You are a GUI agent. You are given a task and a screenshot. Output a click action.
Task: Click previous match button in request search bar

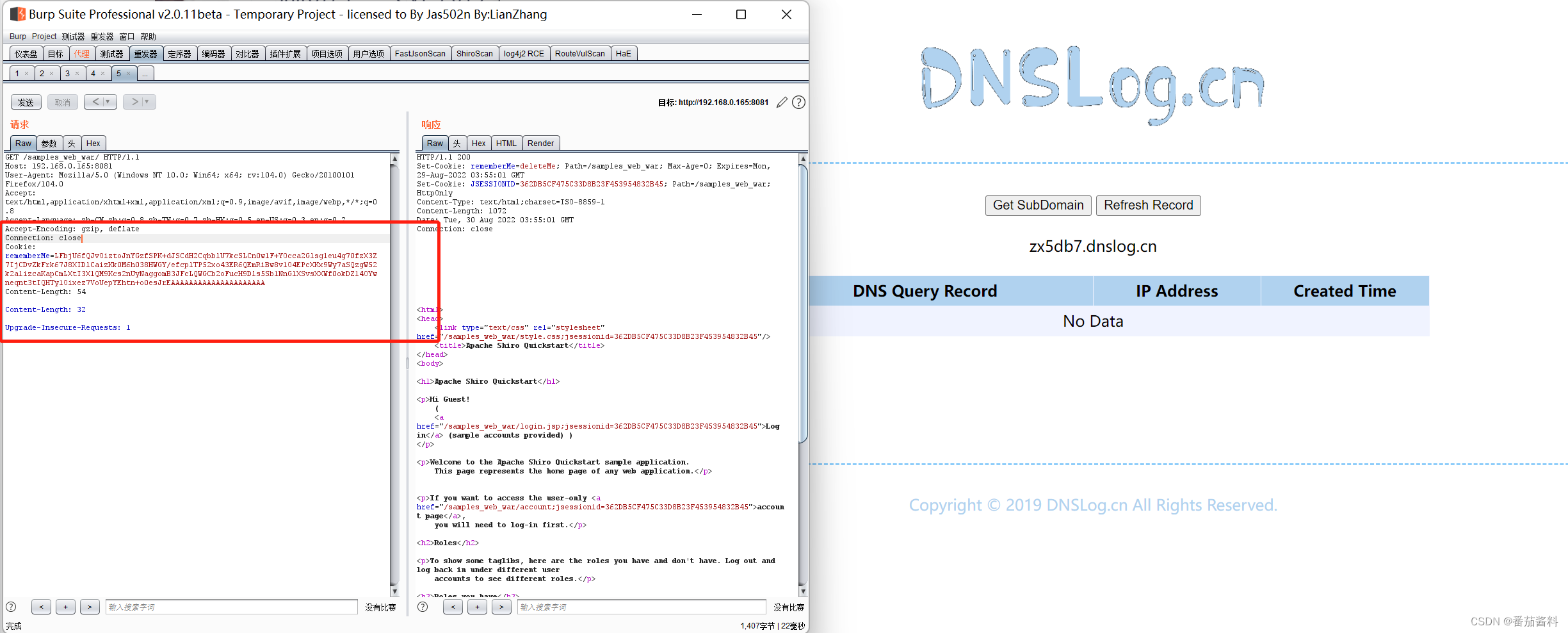coord(41,607)
